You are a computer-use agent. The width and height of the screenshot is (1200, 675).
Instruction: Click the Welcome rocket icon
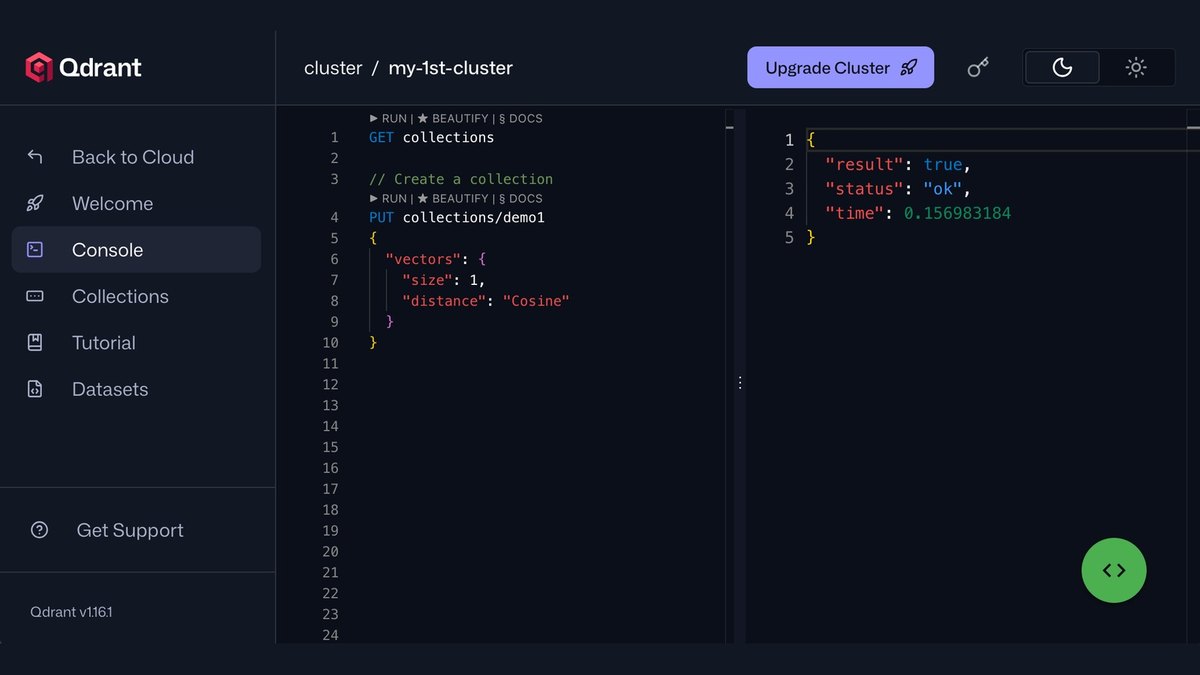[35, 203]
